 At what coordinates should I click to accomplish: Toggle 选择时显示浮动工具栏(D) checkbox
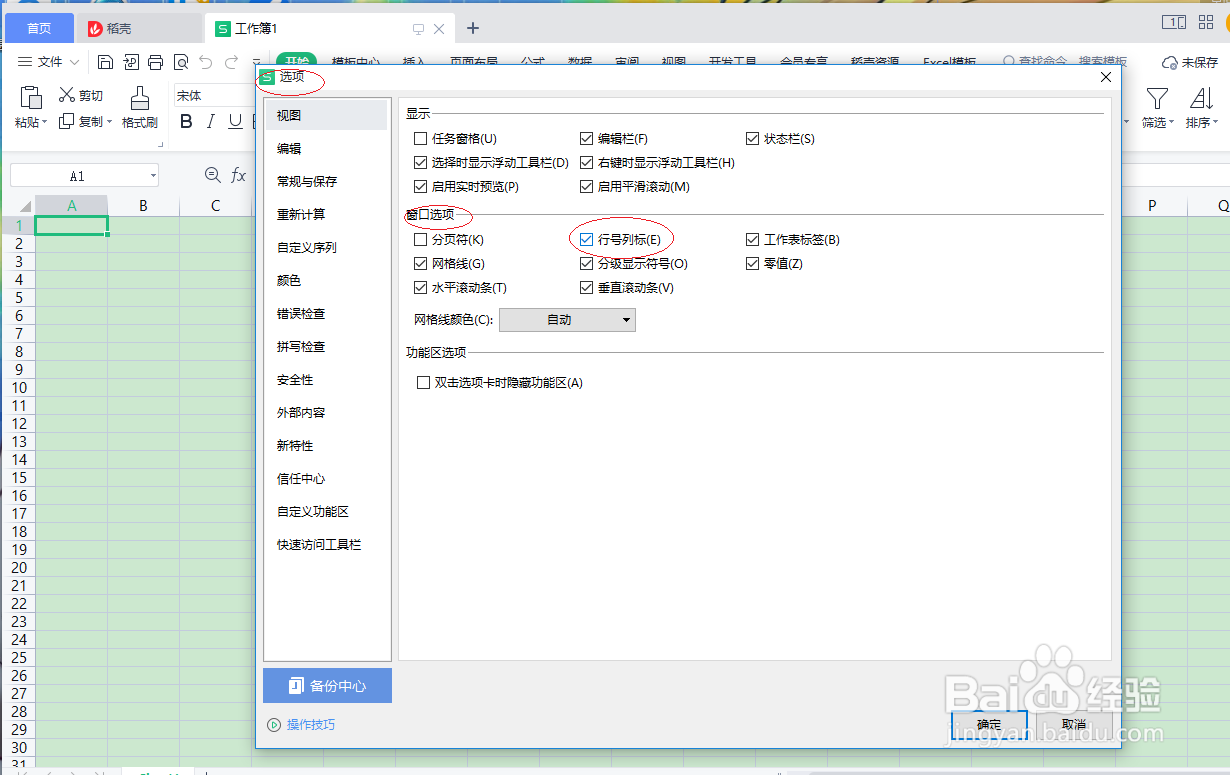coord(420,162)
